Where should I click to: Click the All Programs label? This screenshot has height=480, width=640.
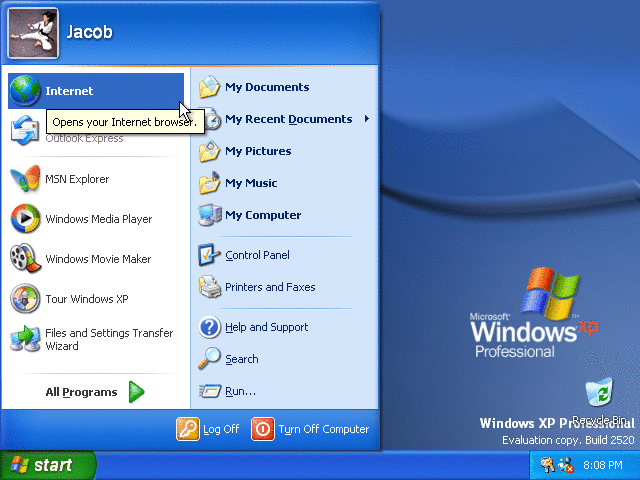pyautogui.click(x=81, y=392)
